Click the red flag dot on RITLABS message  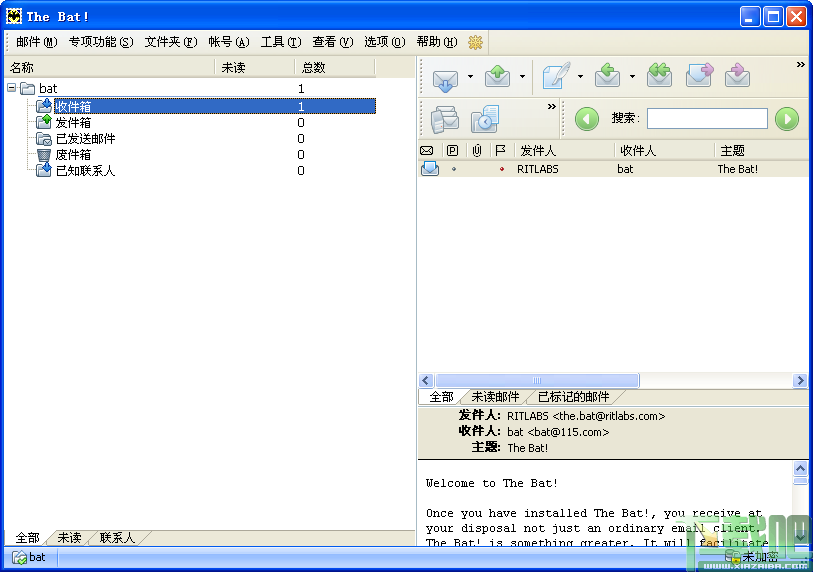point(501,169)
